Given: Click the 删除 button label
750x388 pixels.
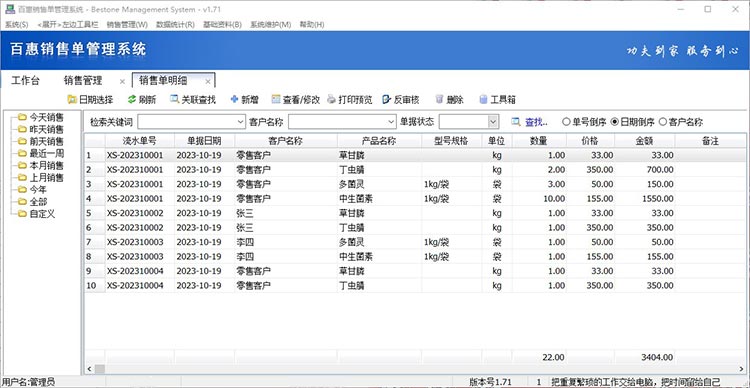Looking at the screenshot, I should tap(455, 100).
